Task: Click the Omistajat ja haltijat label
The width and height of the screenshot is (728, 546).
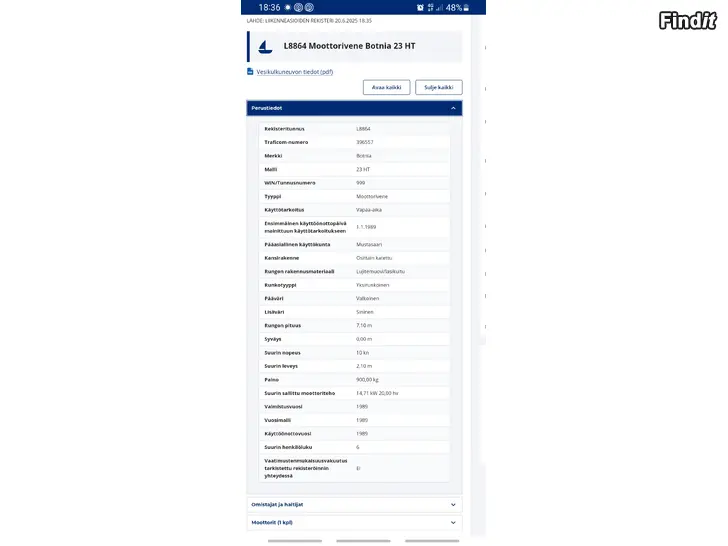Action: tap(277, 505)
